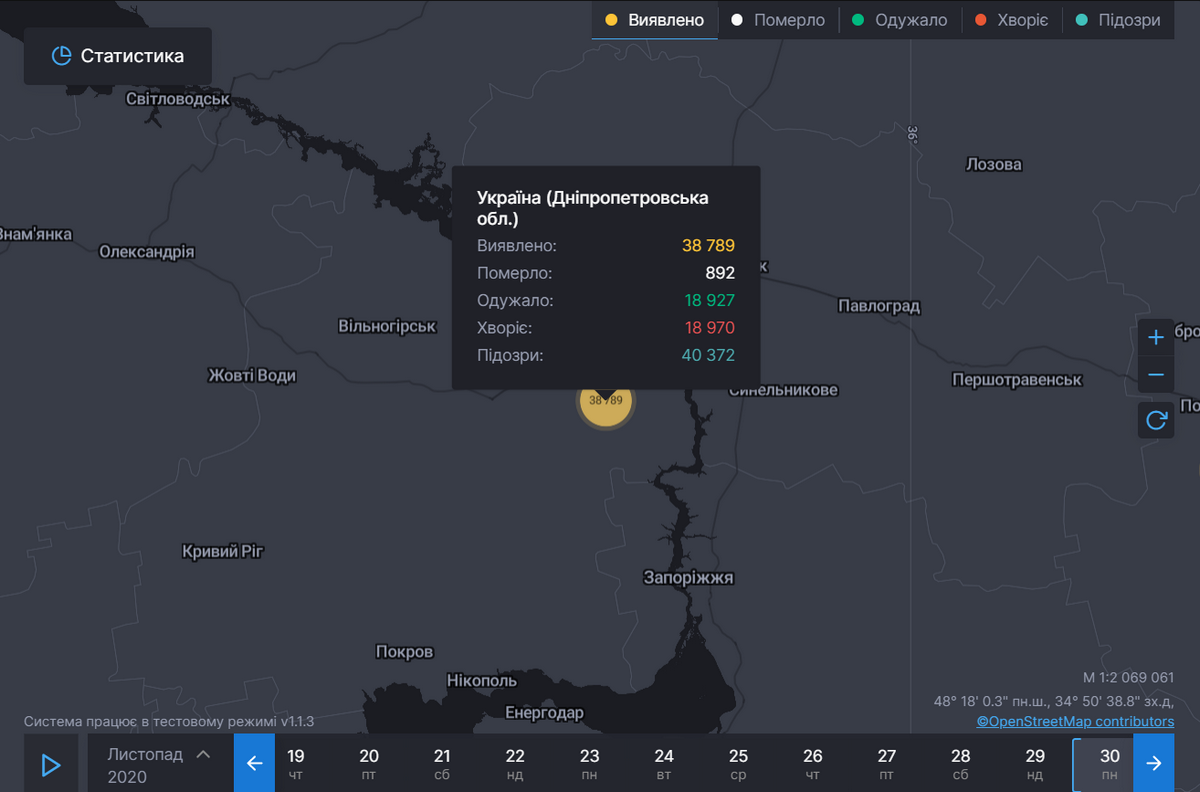Reset the map with the refresh icon
This screenshot has width=1200, height=792.
click(1156, 420)
